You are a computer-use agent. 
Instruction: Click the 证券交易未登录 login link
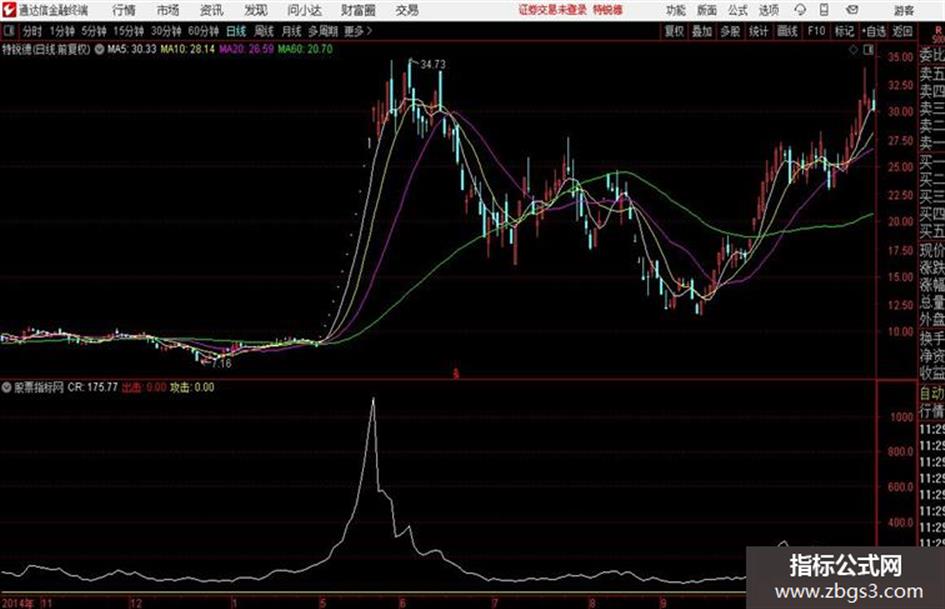[x=553, y=10]
